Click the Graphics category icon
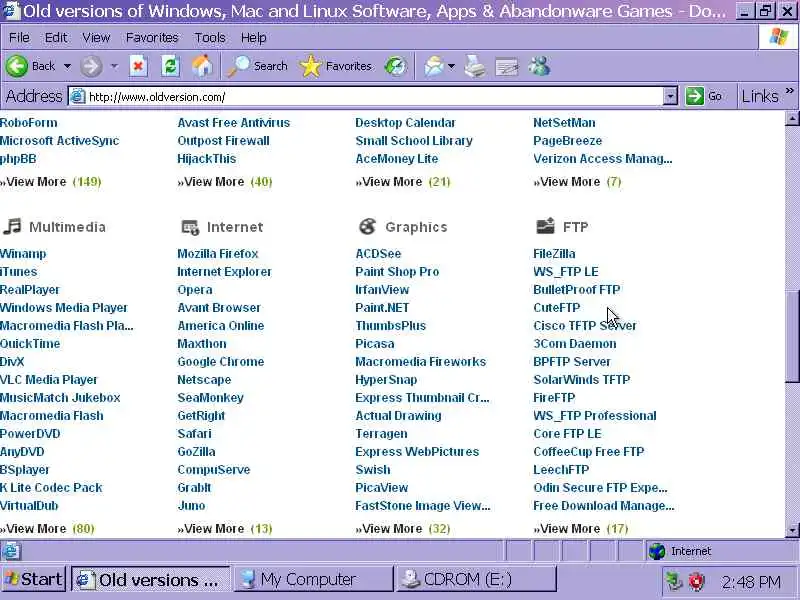 pyautogui.click(x=367, y=226)
